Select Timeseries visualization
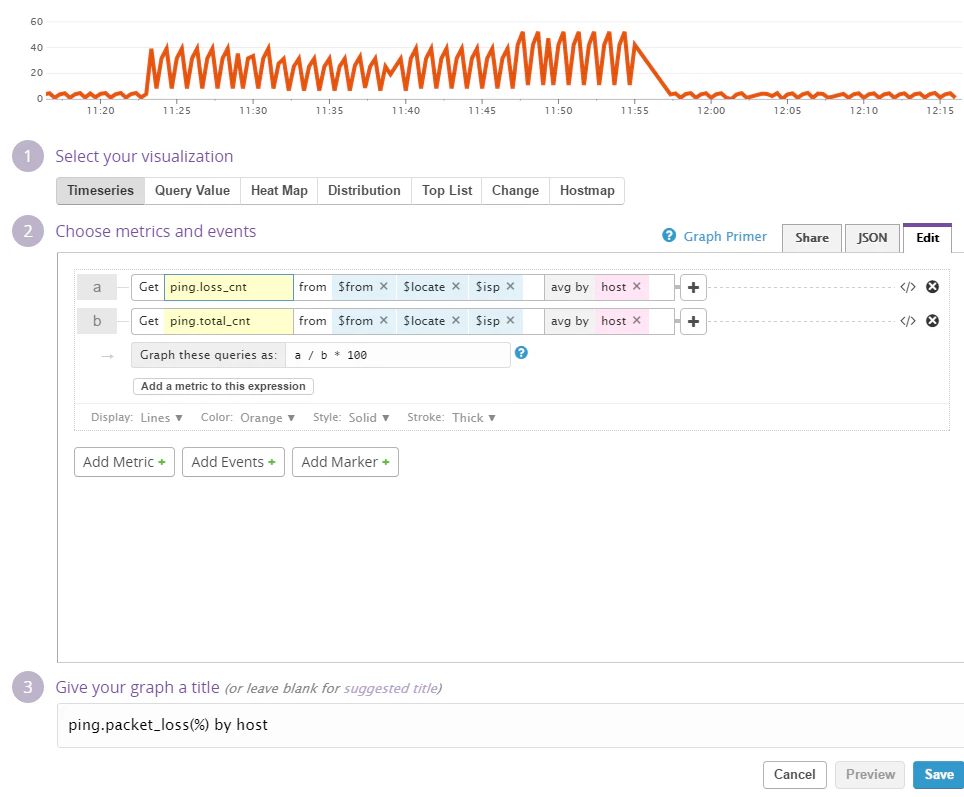Image resolution: width=964 pixels, height=797 pixels. coord(100,191)
